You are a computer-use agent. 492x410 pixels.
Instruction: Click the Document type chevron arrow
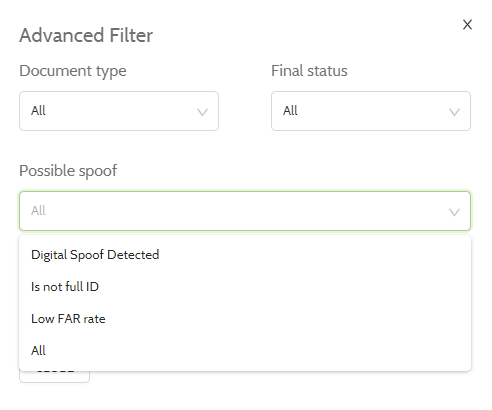[x=202, y=112]
